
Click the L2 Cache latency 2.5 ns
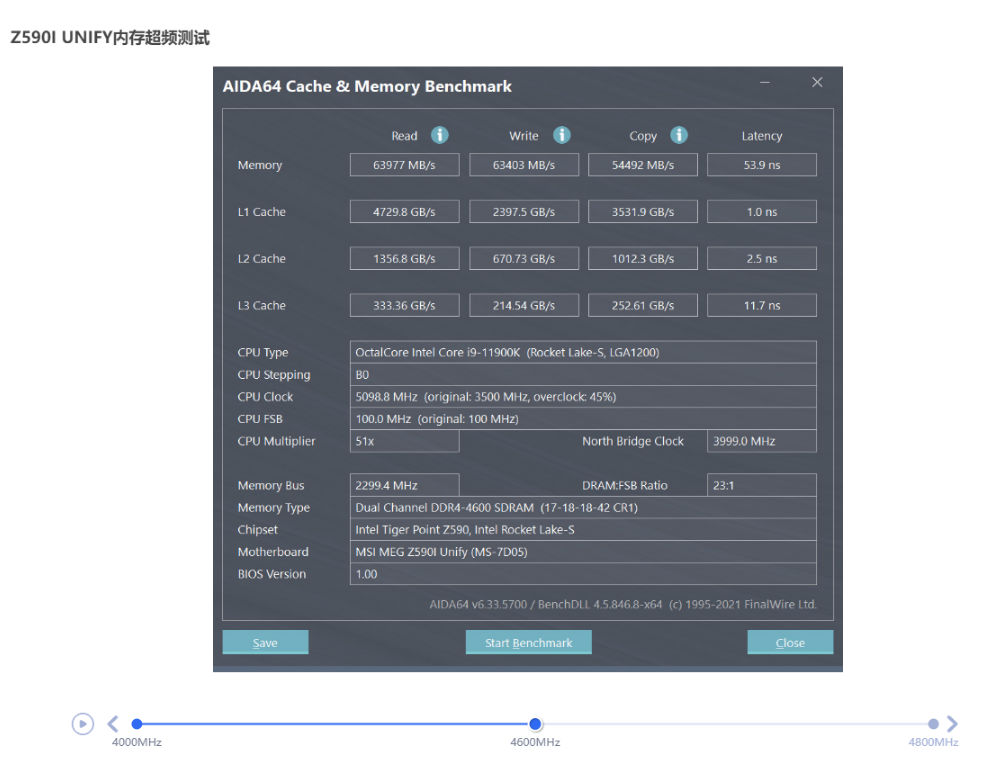[x=762, y=258]
